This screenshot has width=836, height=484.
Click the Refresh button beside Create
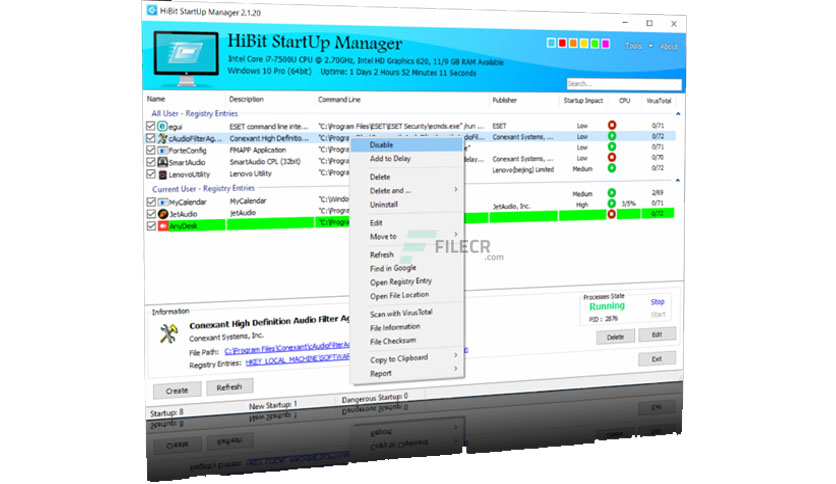229,387
